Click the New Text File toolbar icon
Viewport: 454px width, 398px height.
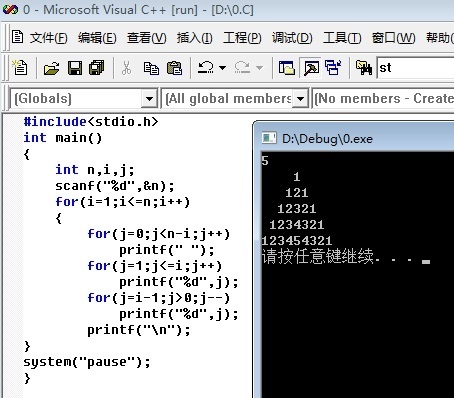[x=20, y=68]
